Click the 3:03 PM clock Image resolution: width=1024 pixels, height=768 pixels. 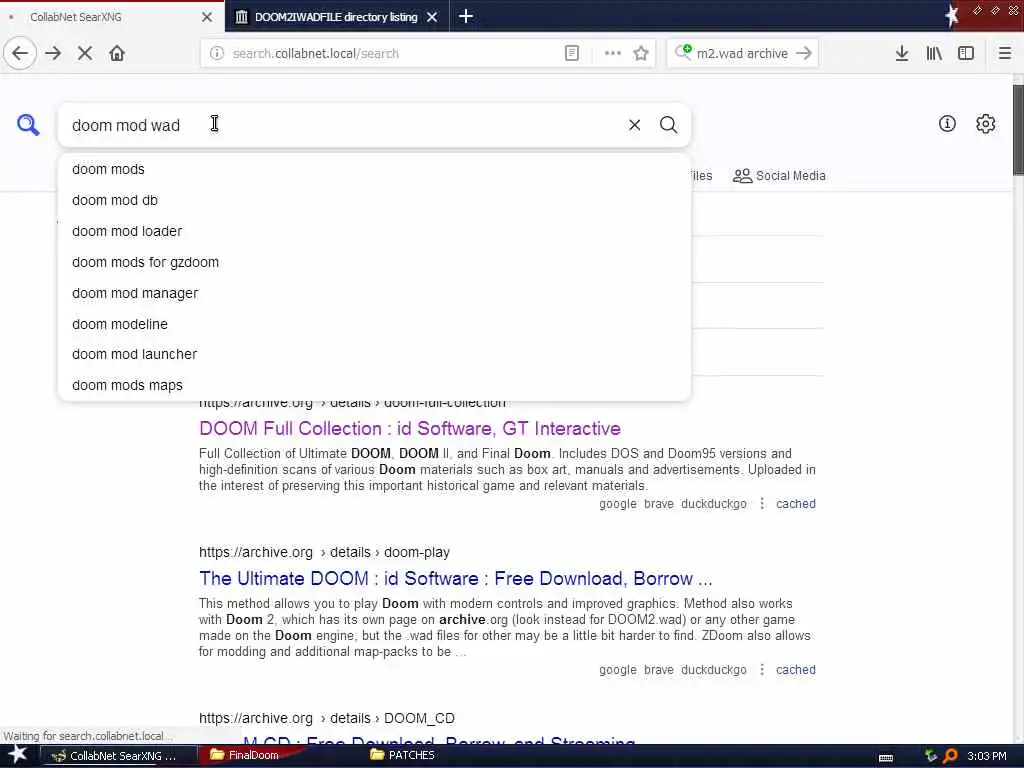pyautogui.click(x=987, y=756)
